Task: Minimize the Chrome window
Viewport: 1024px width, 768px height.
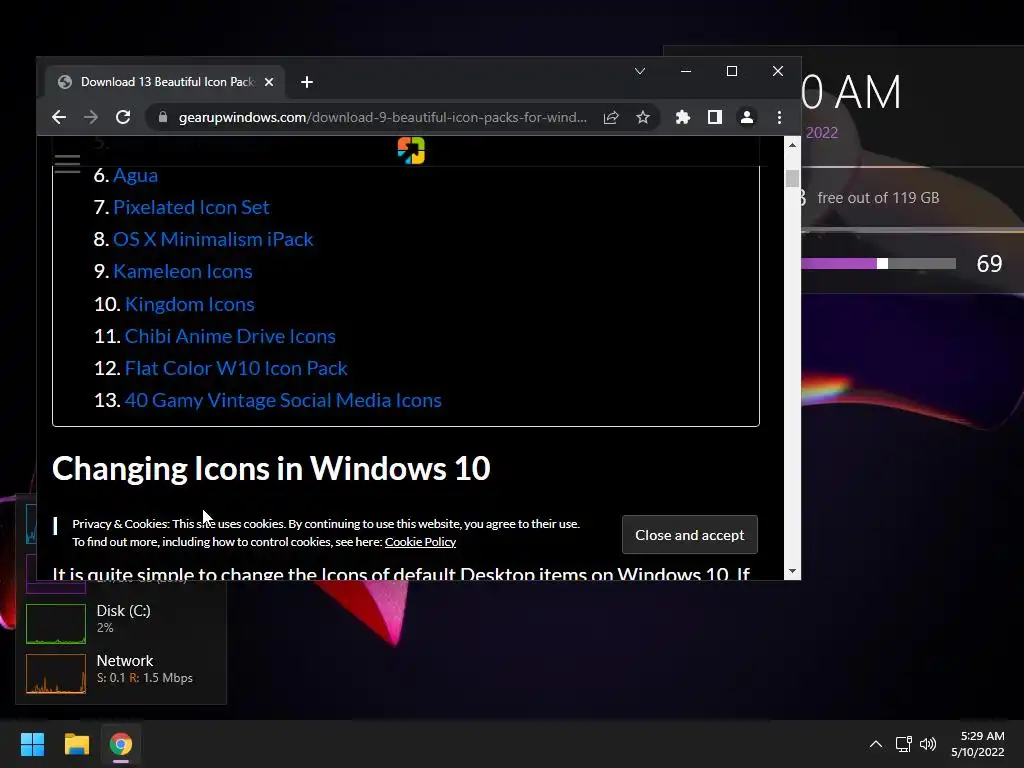Action: 686,71
